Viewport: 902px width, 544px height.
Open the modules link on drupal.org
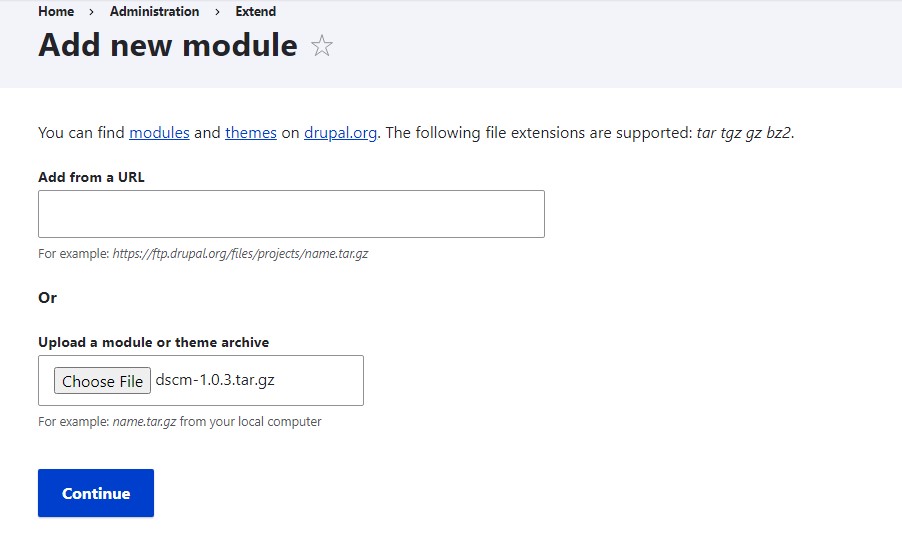click(x=159, y=133)
